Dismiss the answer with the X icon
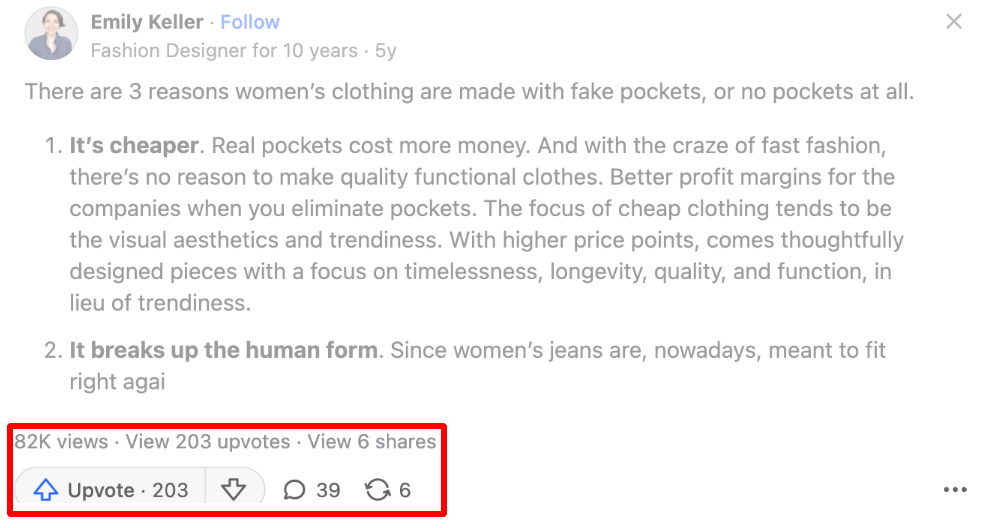 tap(954, 22)
